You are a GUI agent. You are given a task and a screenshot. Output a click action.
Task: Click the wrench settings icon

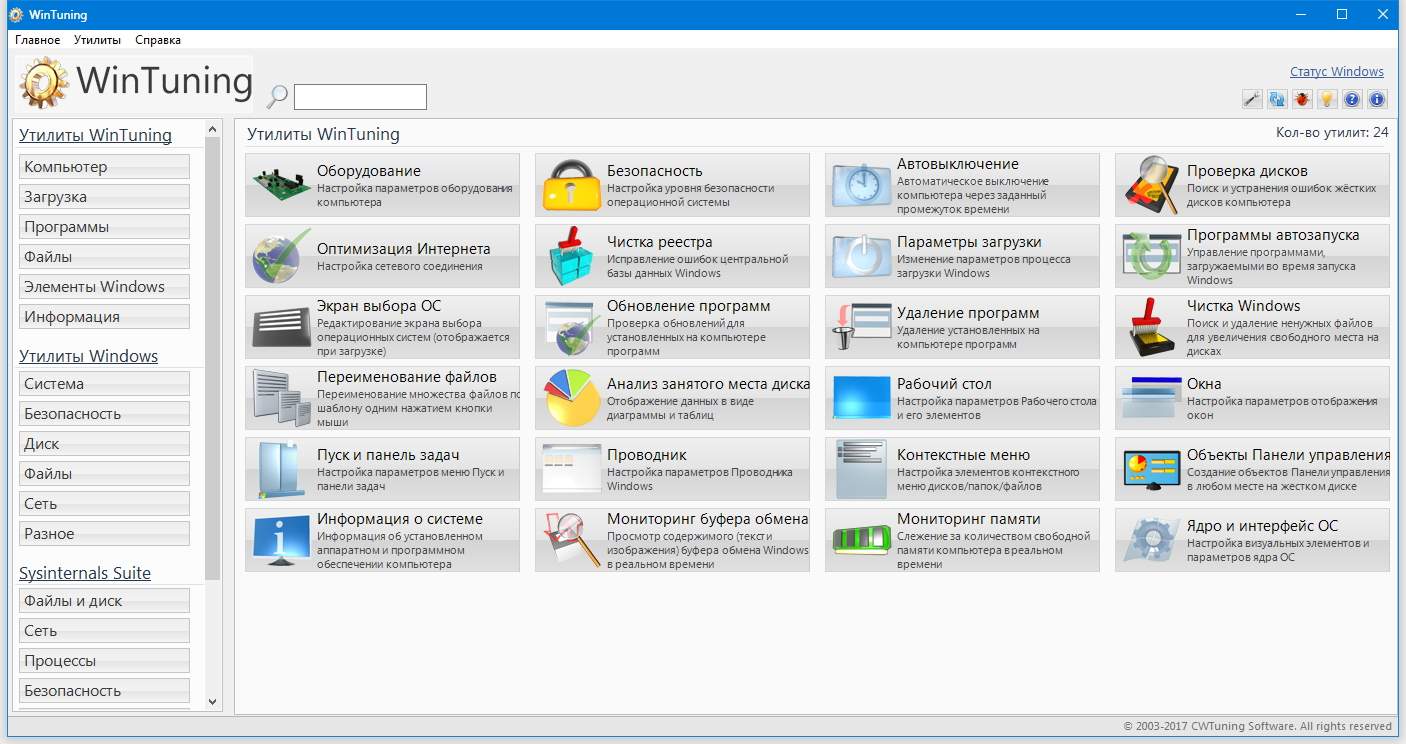[1252, 99]
